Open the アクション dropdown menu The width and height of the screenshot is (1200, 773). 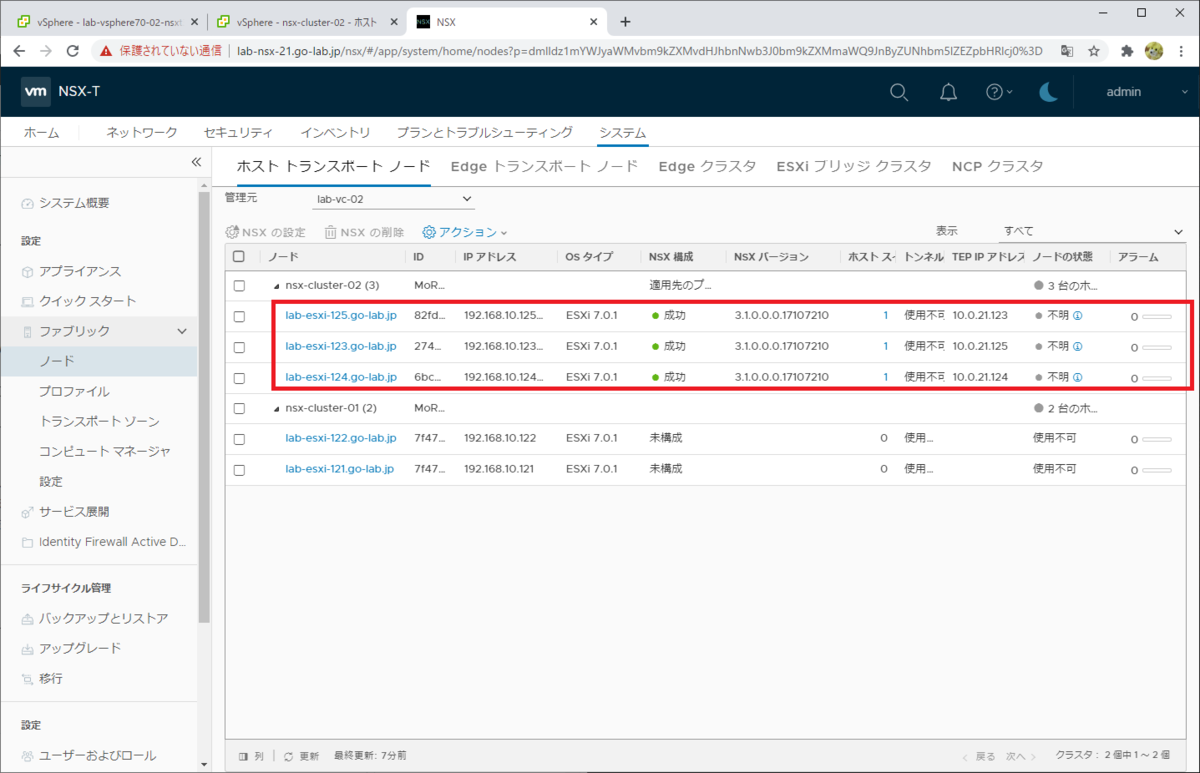tap(465, 232)
